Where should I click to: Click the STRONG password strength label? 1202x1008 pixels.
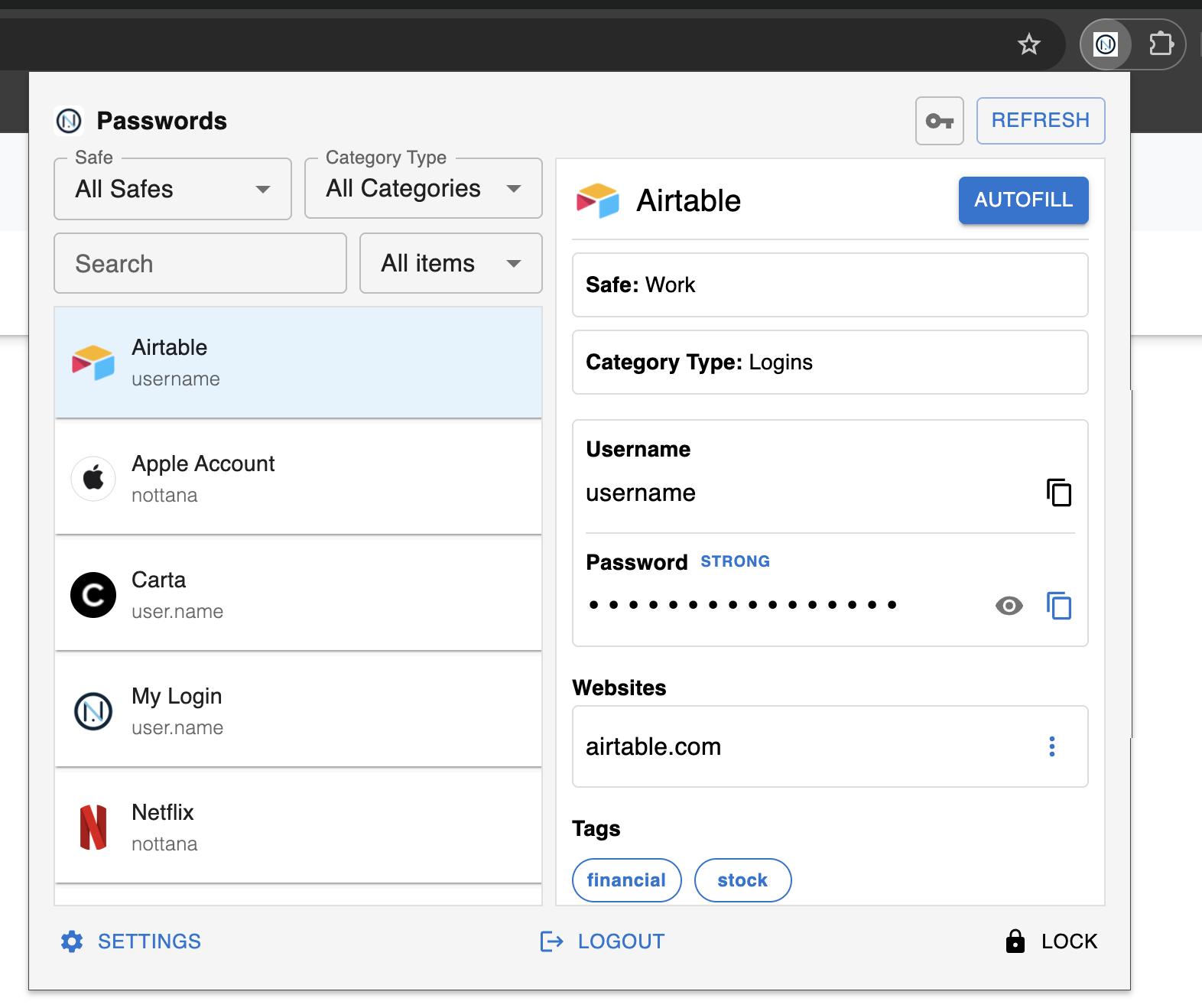735,561
